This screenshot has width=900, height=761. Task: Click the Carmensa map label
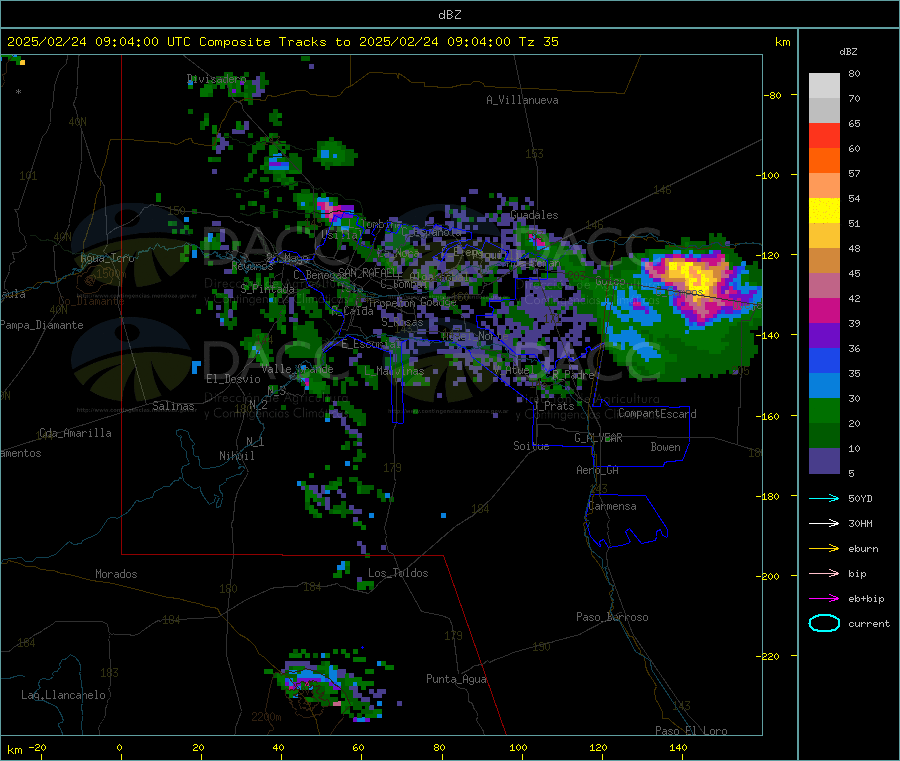[612, 507]
